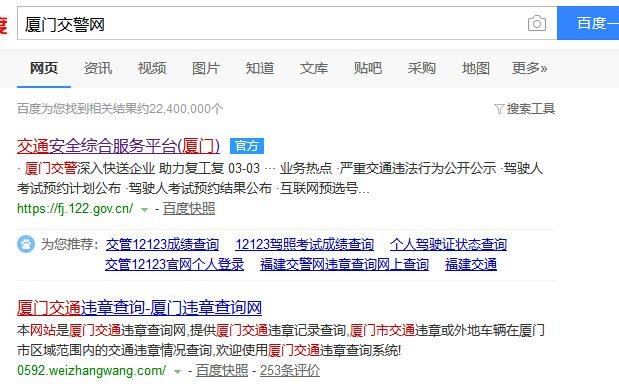619x390 pixels.
Task: Click recommendation 福建交警网违章查询网上查询
Action: tap(344, 264)
